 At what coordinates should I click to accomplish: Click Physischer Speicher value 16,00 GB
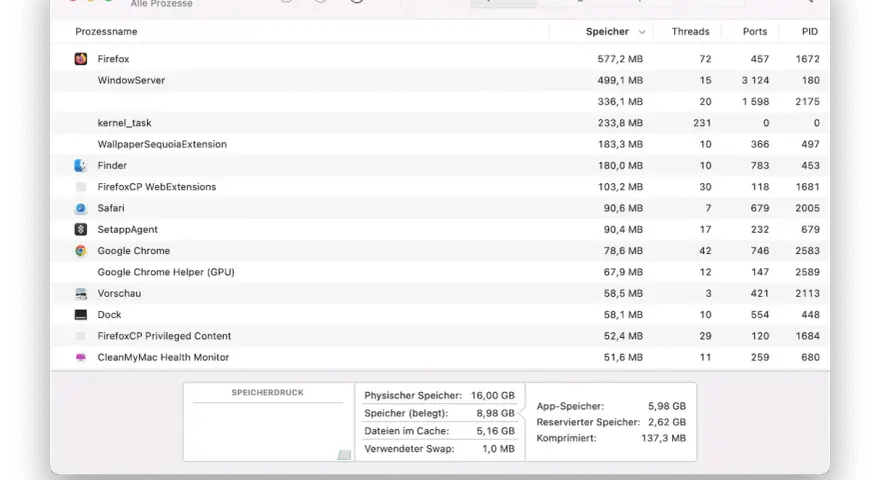pos(493,395)
